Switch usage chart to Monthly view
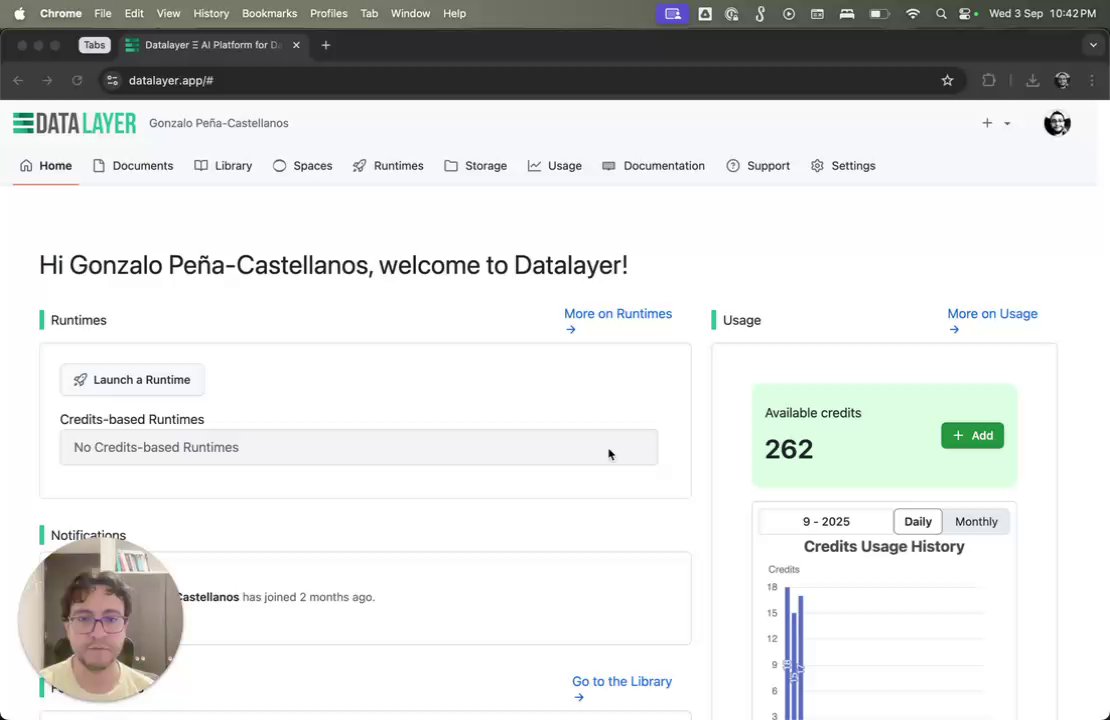The height and width of the screenshot is (720, 1110). (x=976, y=522)
